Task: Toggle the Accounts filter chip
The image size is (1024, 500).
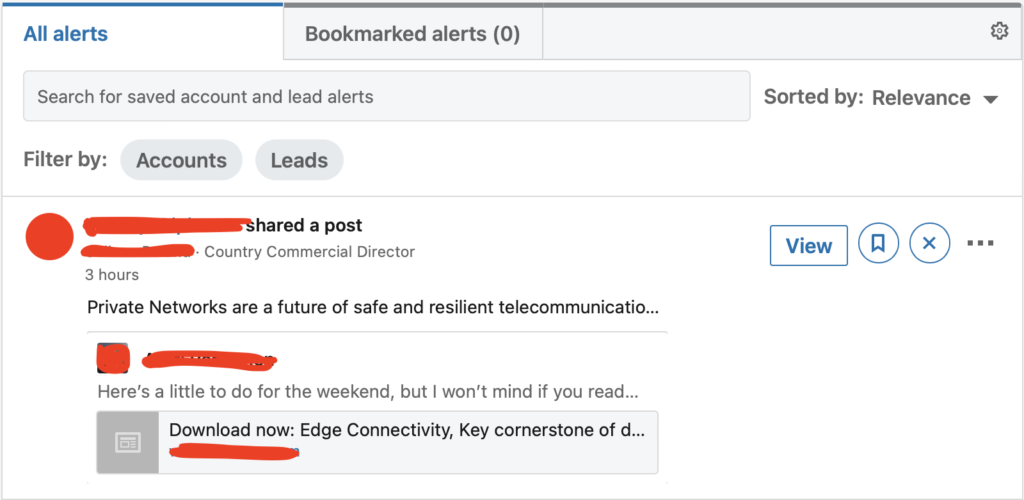Action: pyautogui.click(x=181, y=160)
